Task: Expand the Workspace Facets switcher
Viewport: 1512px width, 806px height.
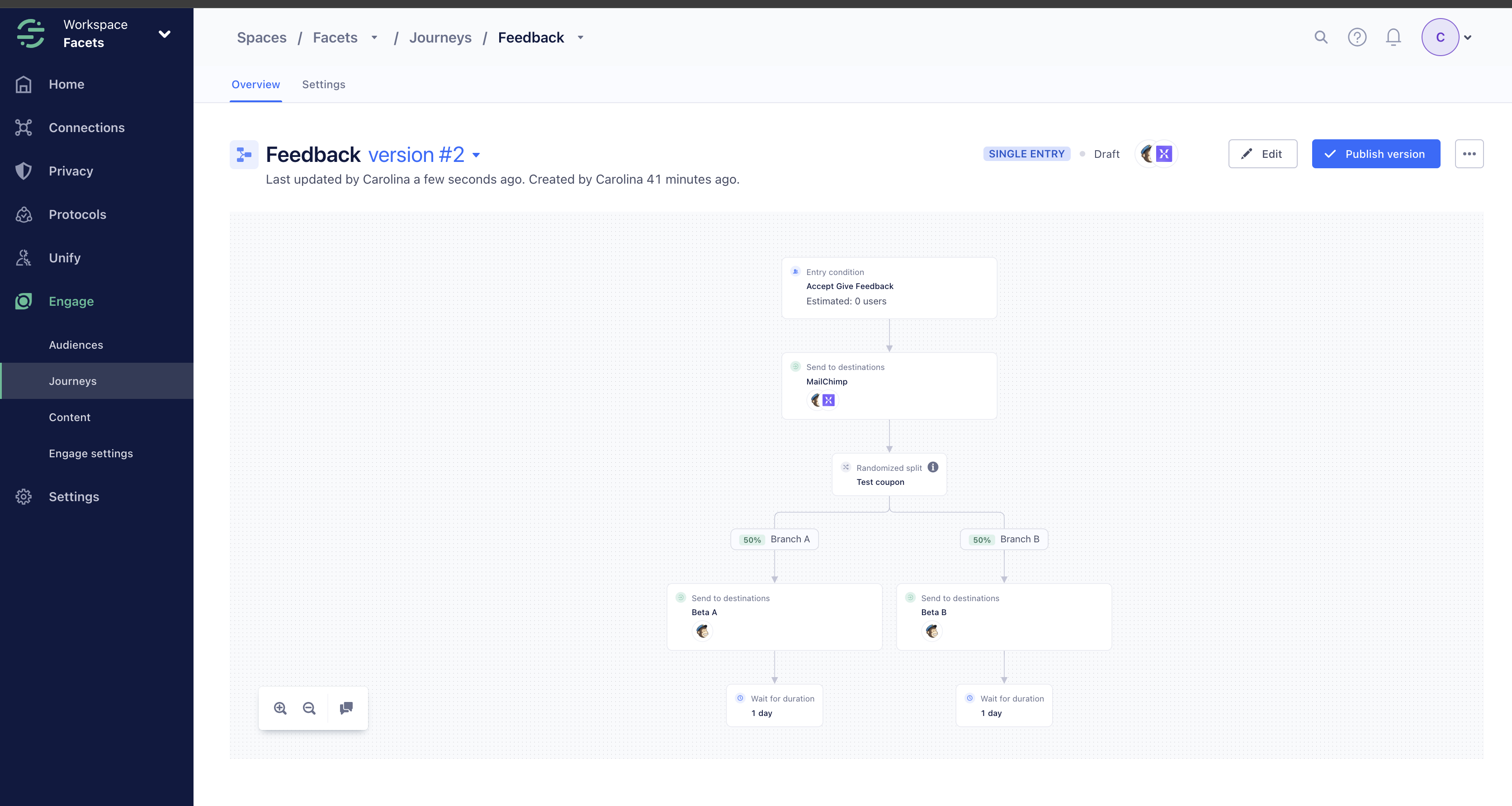Action: tap(165, 34)
